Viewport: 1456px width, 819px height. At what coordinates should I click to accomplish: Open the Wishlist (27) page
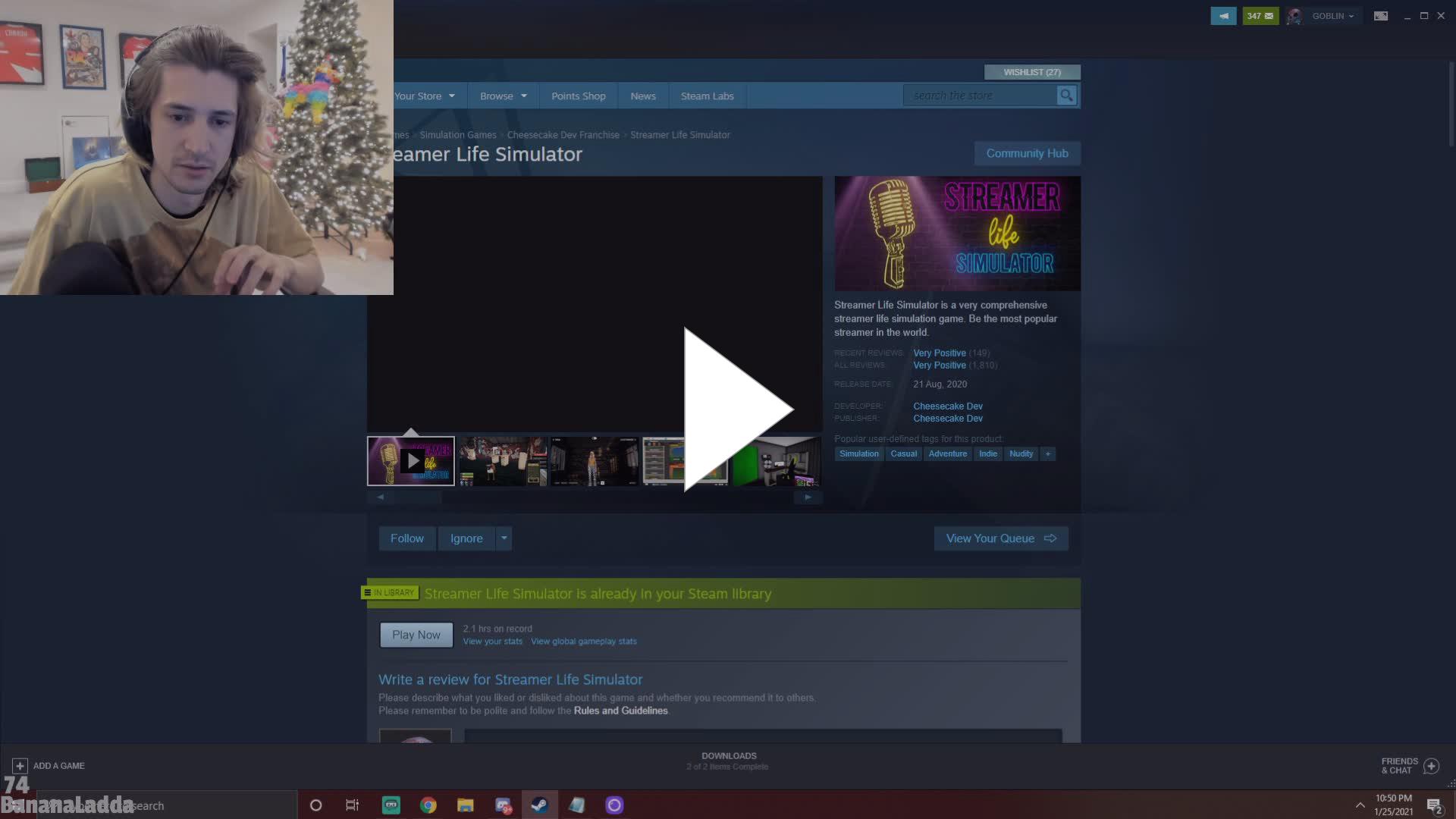coord(1032,72)
